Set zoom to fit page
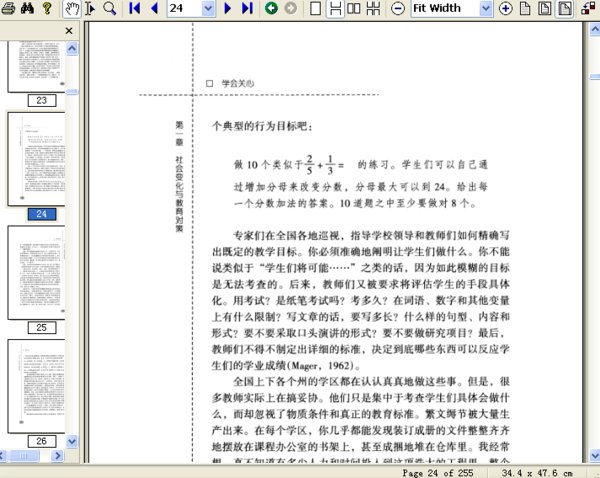This screenshot has height=478, width=600. click(x=545, y=8)
